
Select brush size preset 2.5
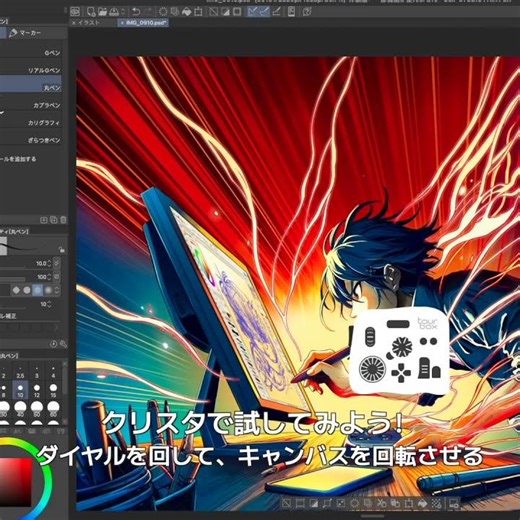[x=20, y=371]
